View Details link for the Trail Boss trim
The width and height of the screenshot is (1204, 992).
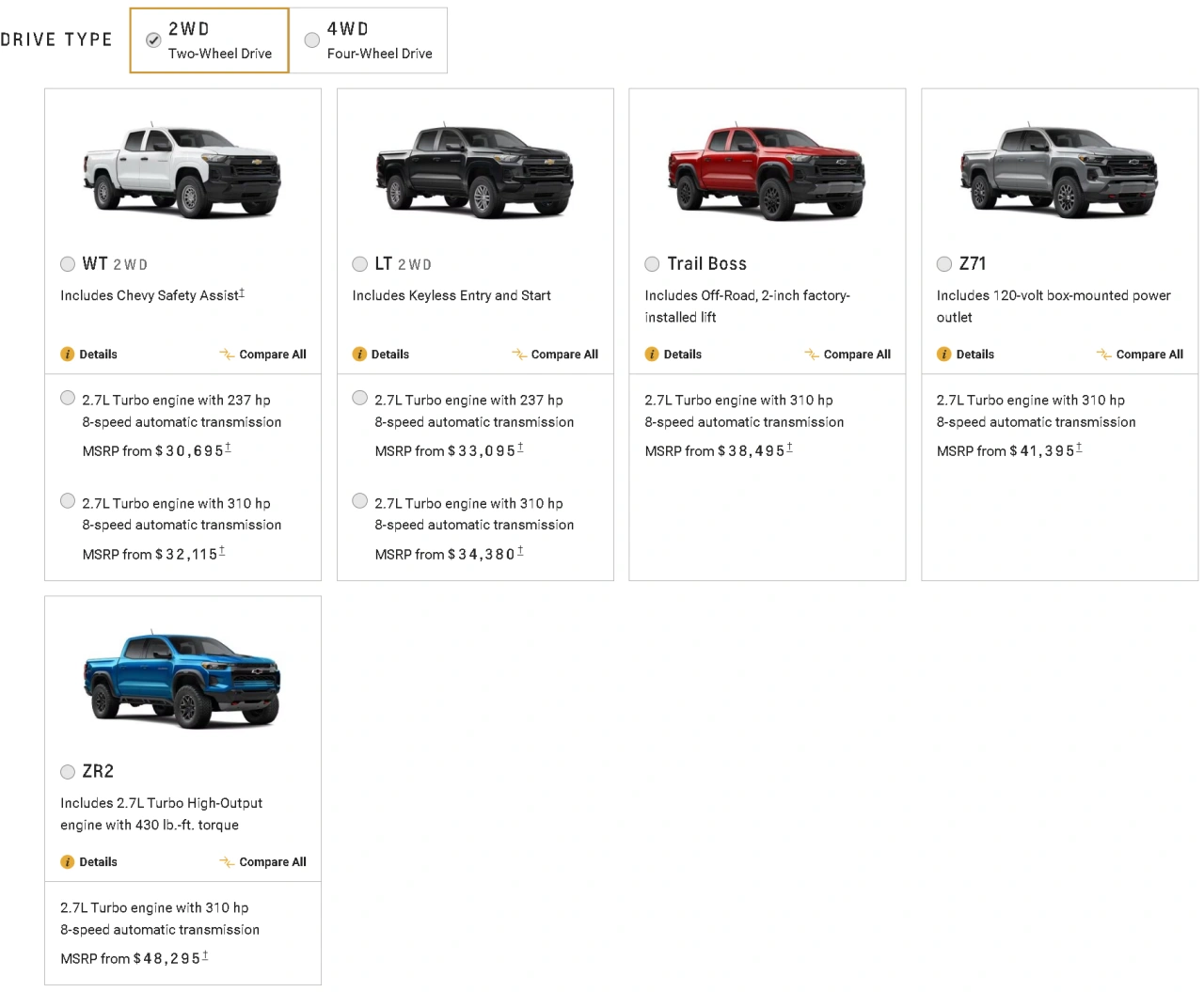coord(683,354)
